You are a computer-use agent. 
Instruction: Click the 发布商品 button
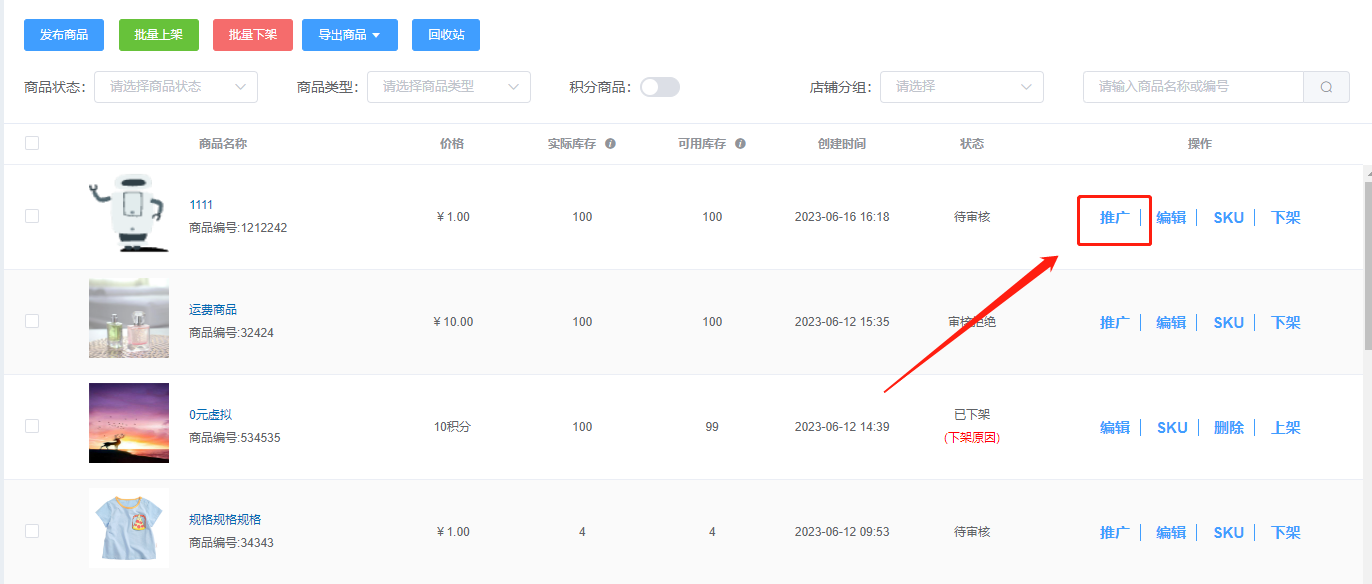(64, 35)
